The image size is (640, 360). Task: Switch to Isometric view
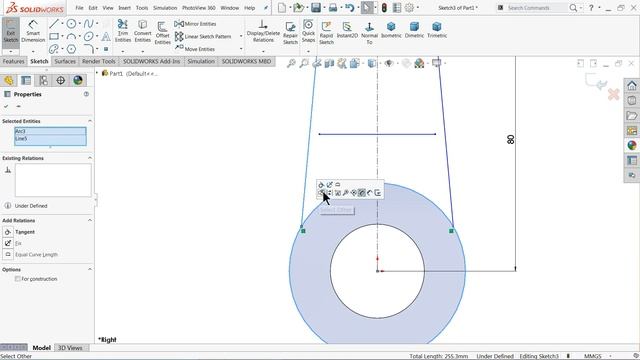391,31
